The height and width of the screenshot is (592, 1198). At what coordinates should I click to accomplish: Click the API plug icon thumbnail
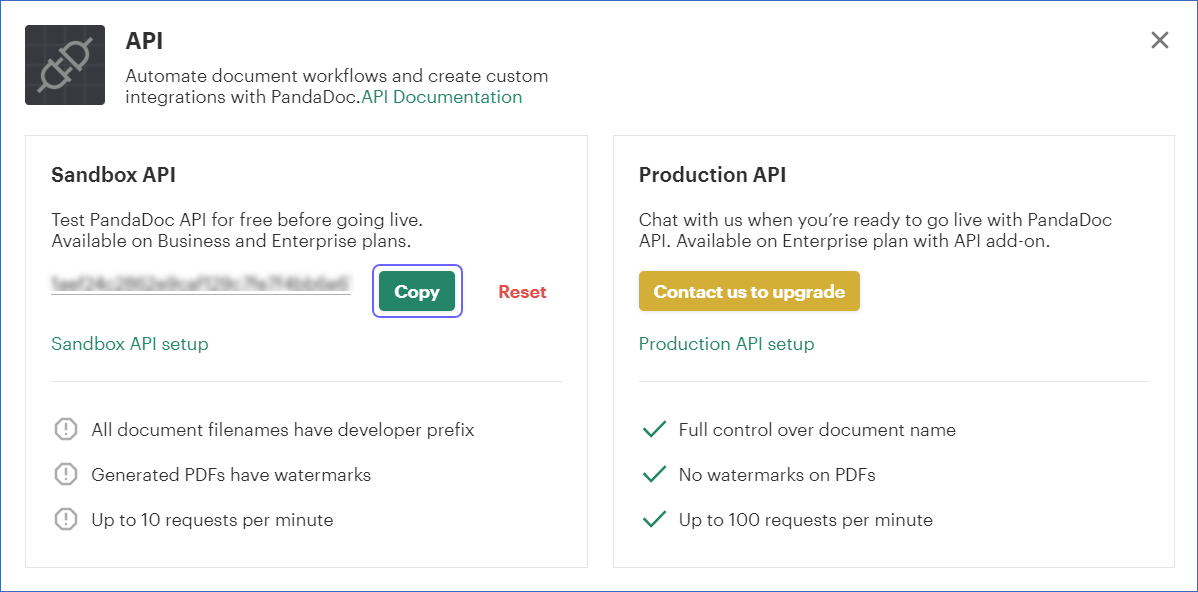pos(65,65)
